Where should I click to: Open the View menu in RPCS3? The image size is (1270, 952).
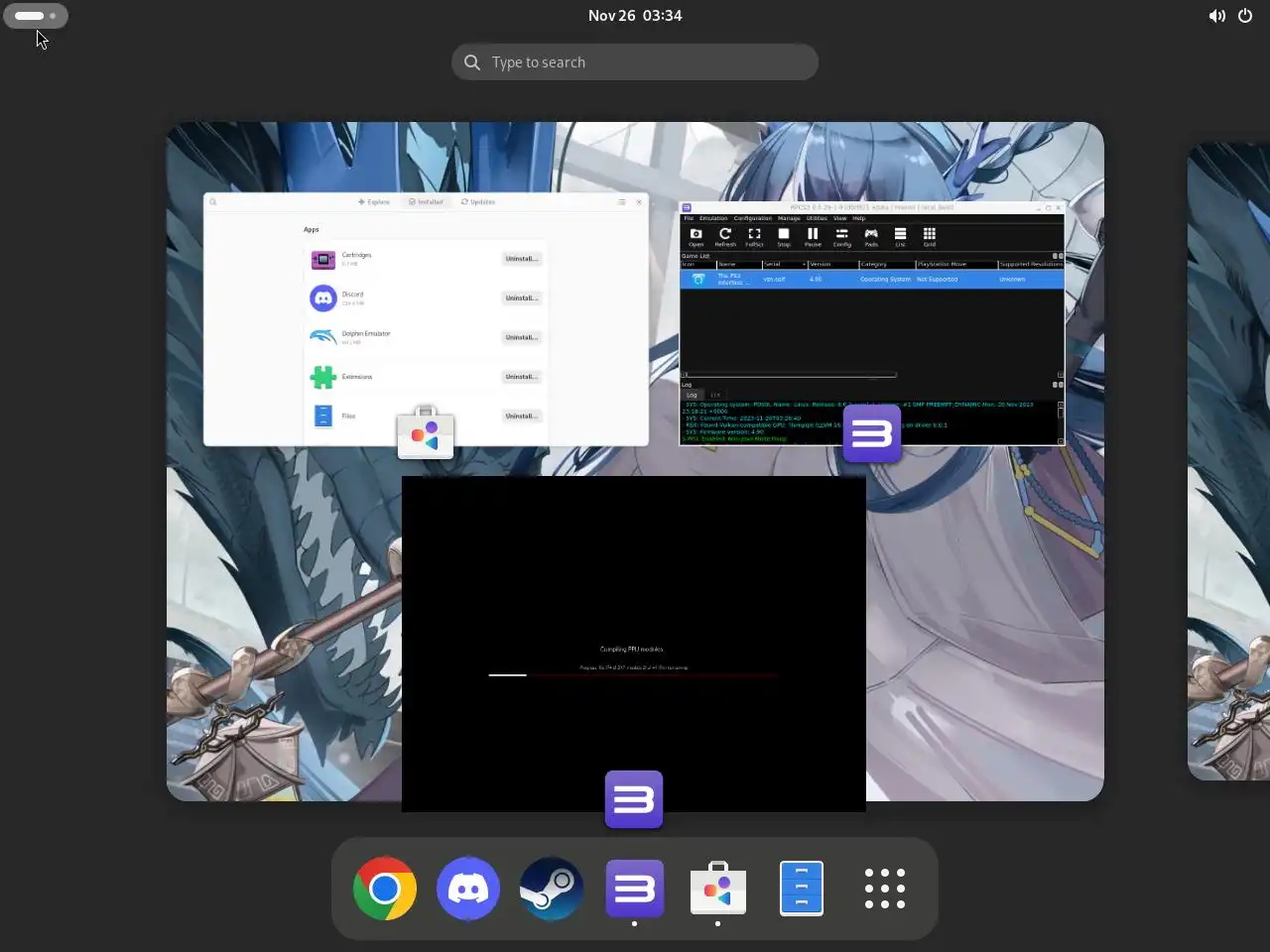(x=840, y=218)
